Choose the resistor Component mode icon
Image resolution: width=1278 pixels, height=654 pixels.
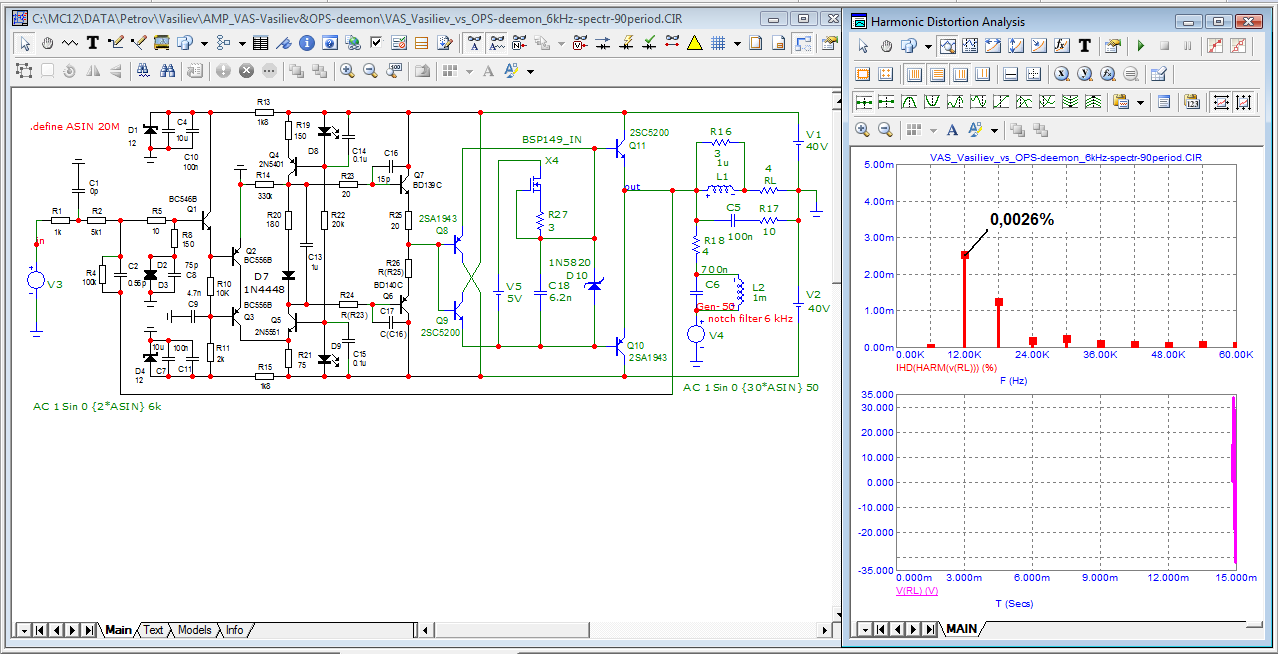pos(70,43)
